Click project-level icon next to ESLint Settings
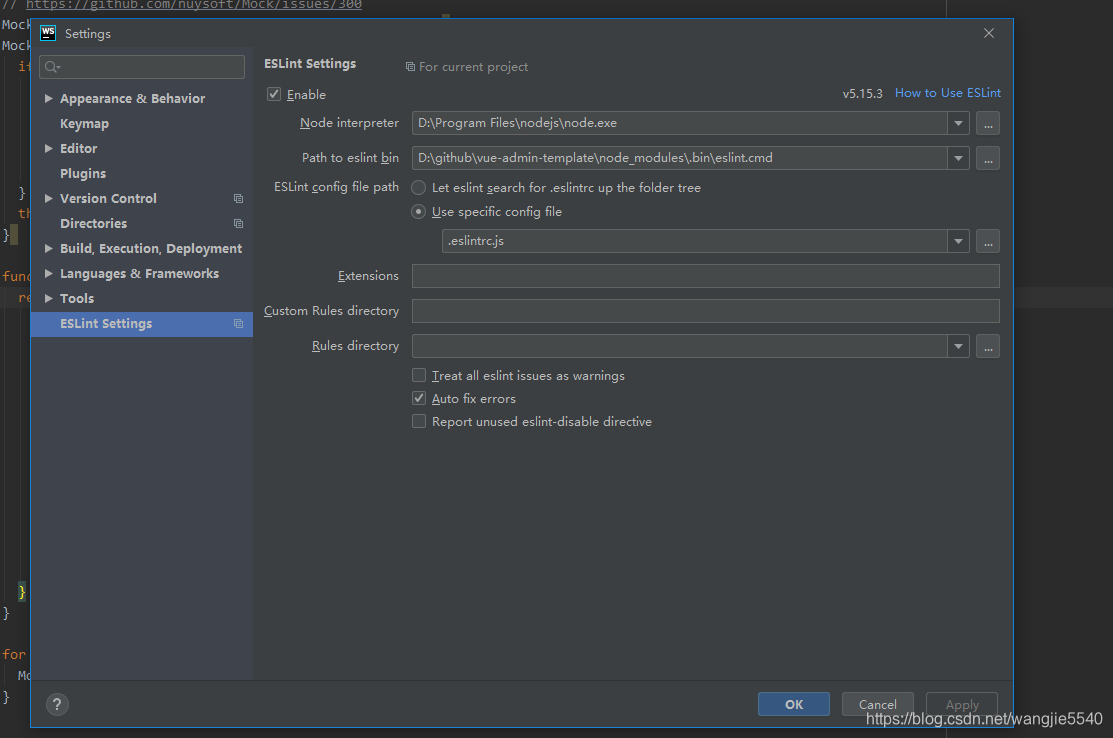The width and height of the screenshot is (1113, 738). [238, 324]
